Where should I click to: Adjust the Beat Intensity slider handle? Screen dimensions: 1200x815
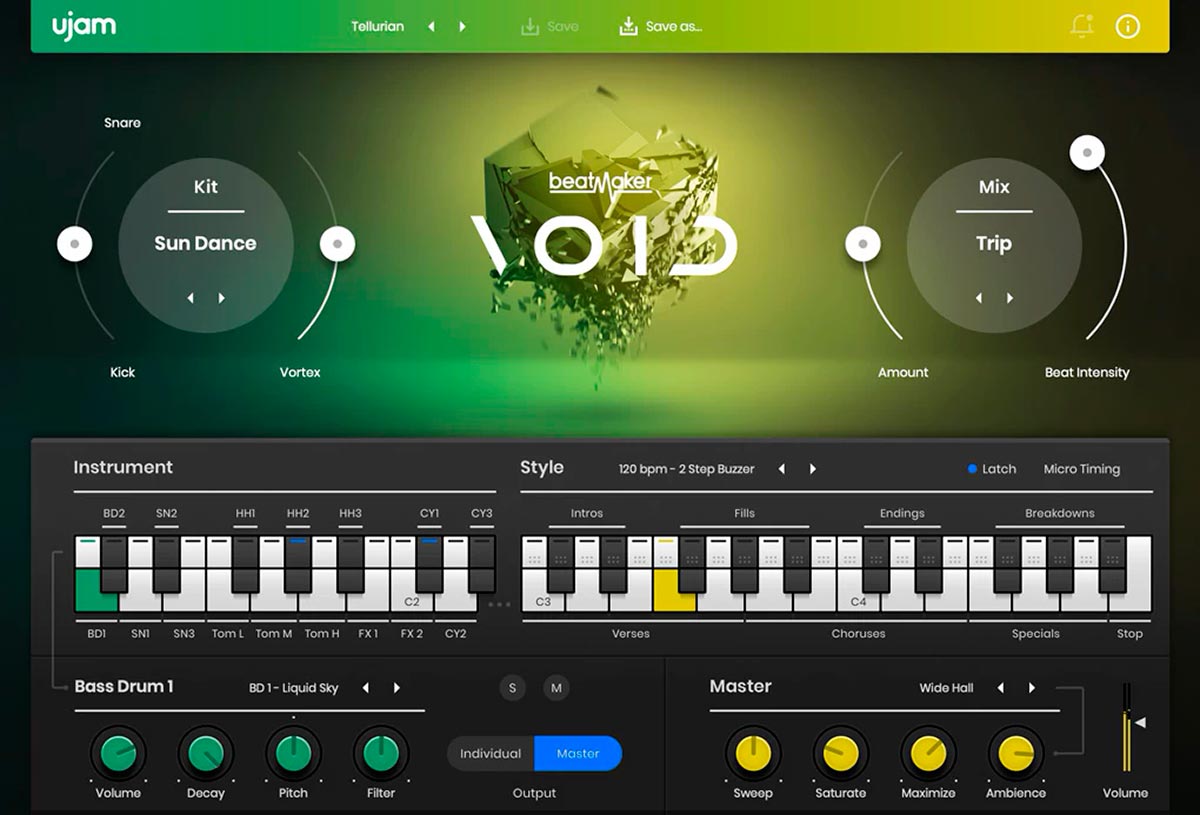click(x=1087, y=153)
